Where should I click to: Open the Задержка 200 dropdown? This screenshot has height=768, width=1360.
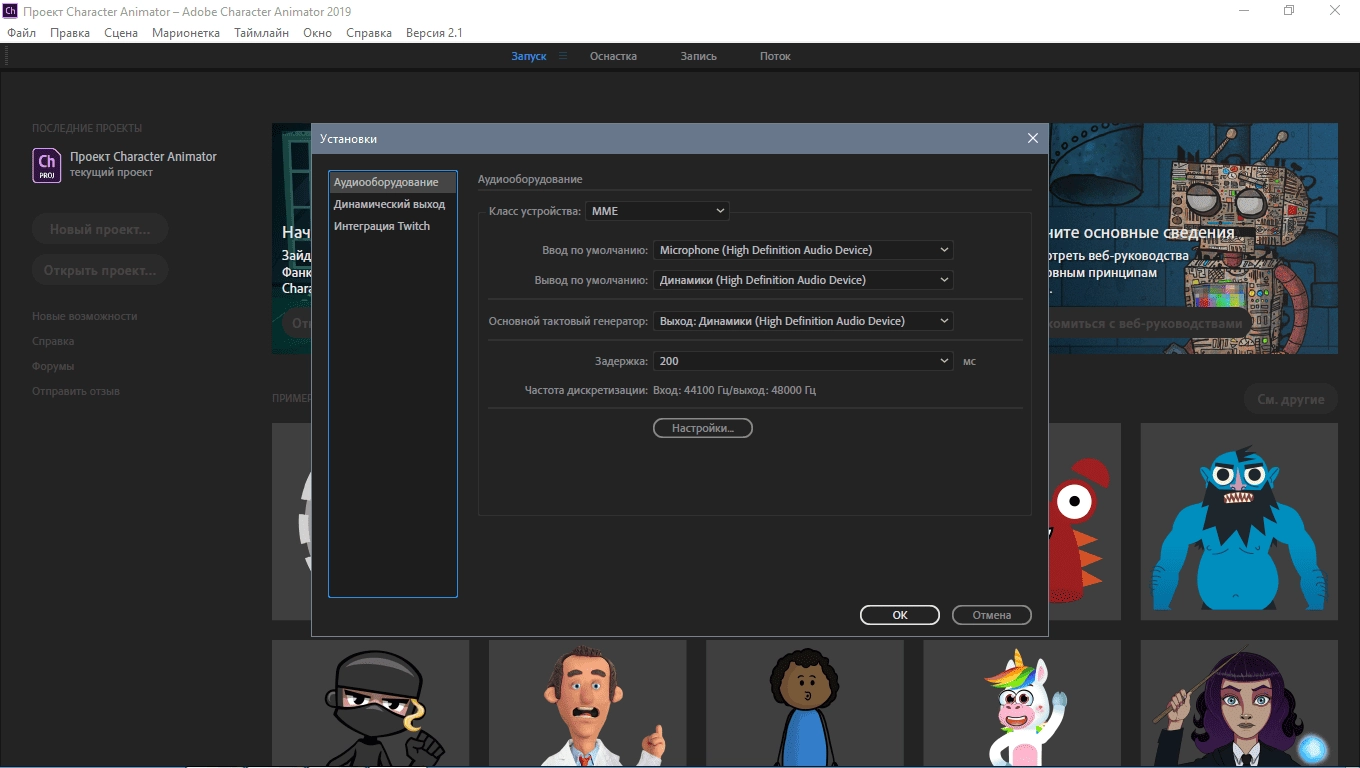803,361
